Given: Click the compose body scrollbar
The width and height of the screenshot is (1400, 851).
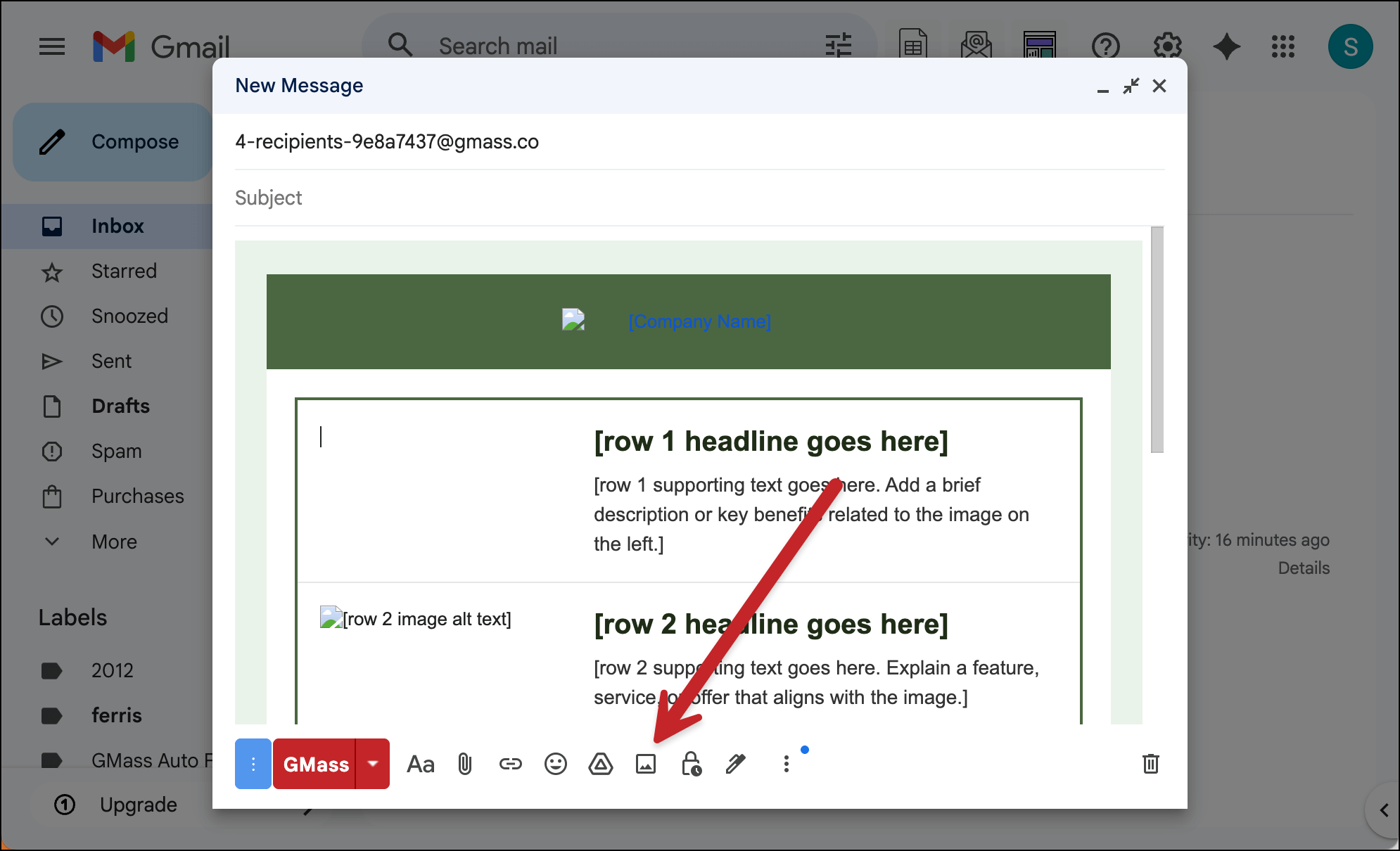Looking at the screenshot, I should [x=1157, y=340].
